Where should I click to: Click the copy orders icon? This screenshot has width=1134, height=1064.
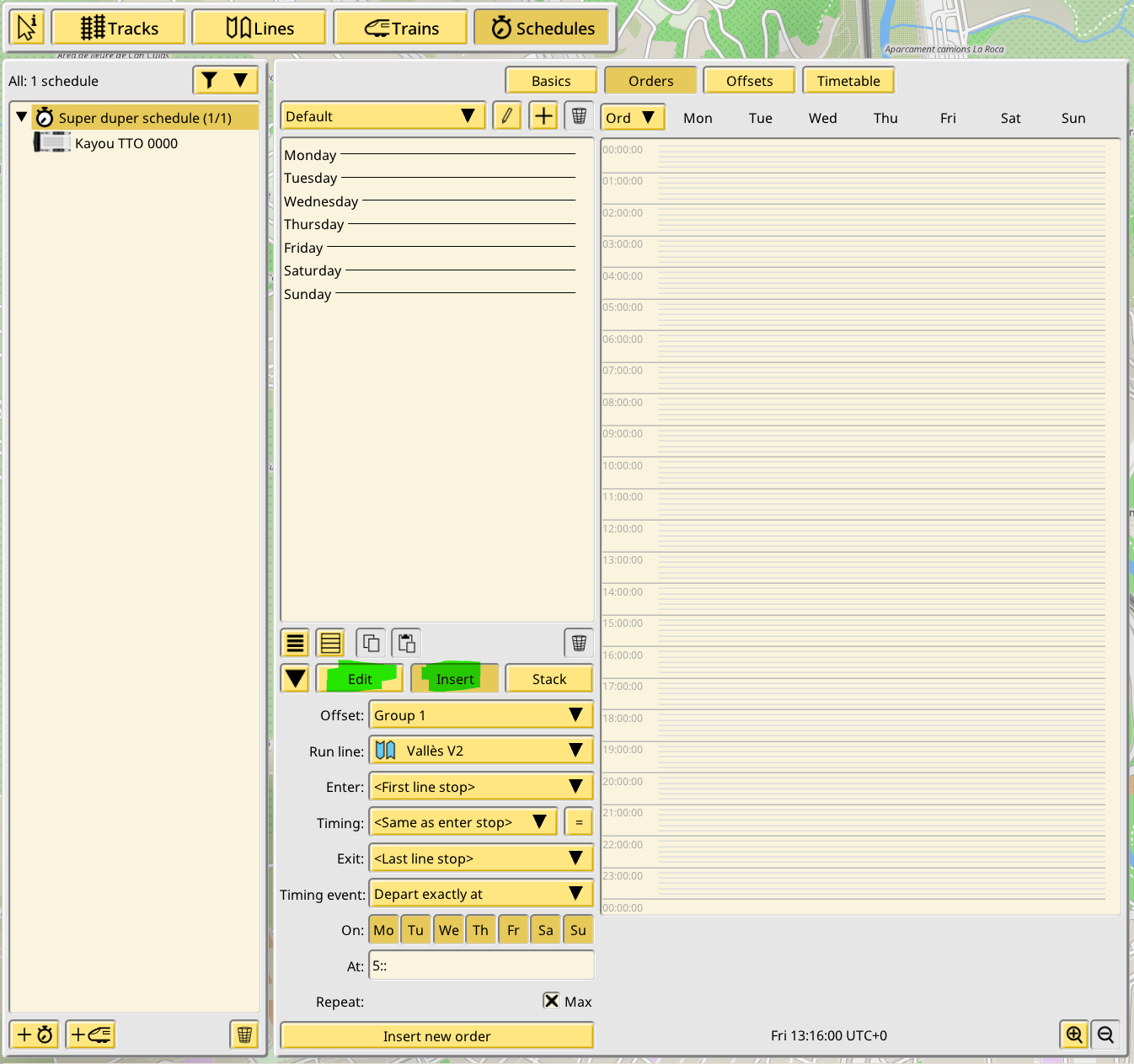[371, 644]
